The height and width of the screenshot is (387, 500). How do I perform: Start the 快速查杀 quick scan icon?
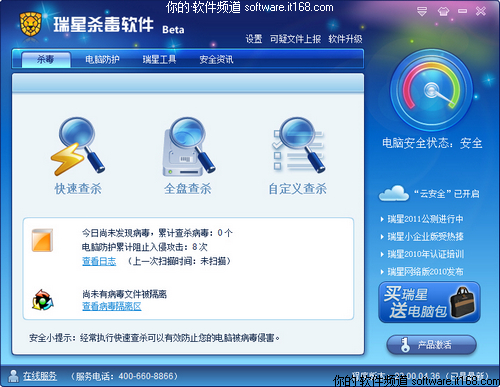click(x=78, y=147)
